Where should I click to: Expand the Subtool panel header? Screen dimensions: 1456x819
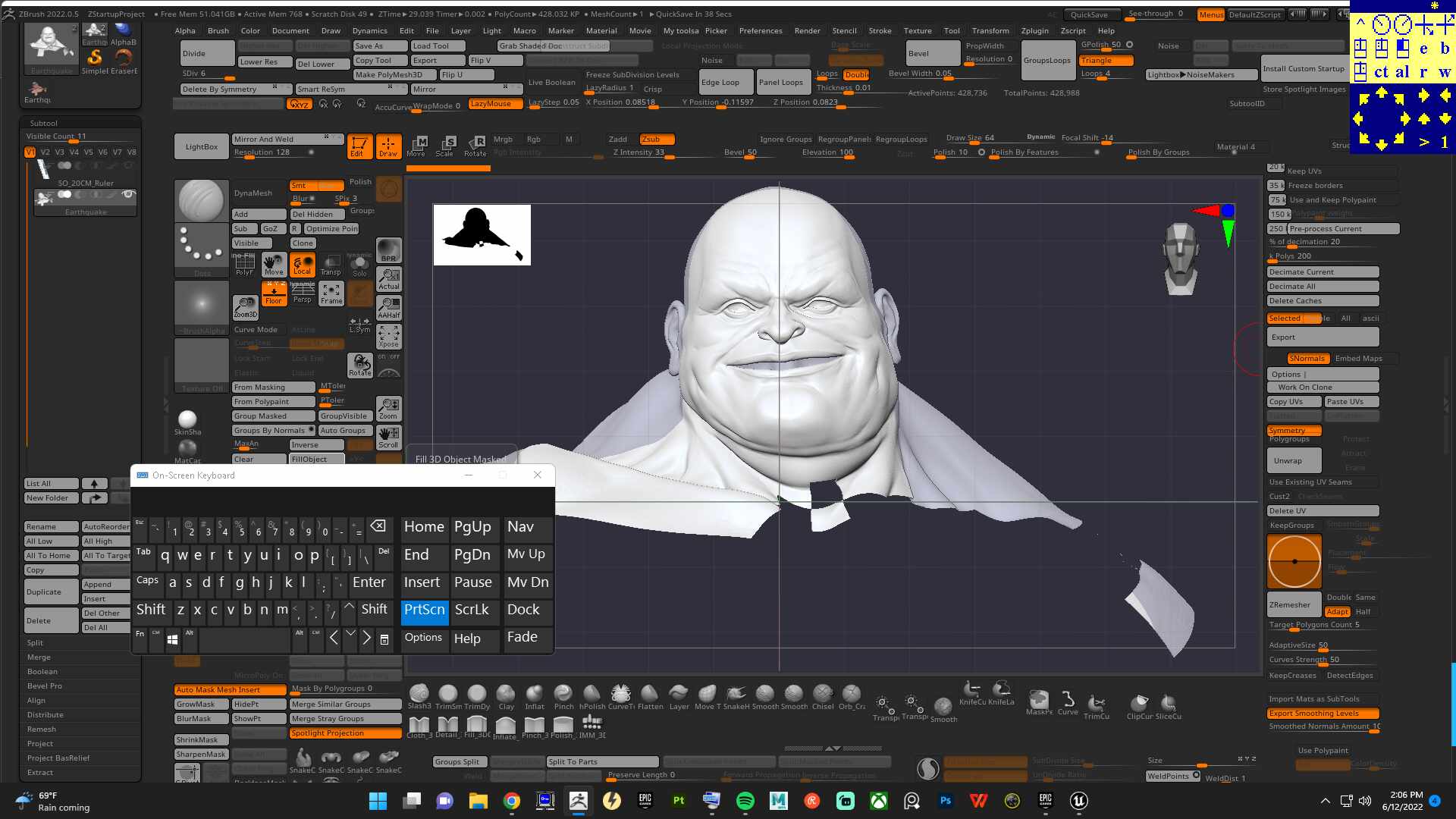pyautogui.click(x=80, y=123)
